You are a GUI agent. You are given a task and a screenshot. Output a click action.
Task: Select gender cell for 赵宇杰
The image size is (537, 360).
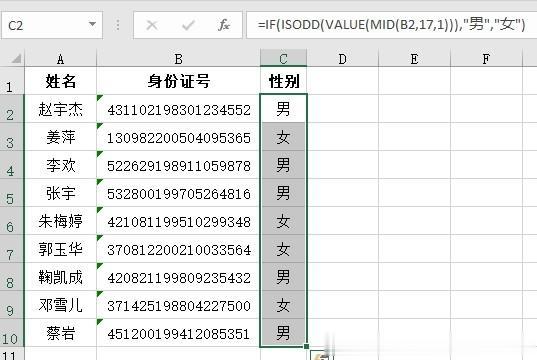(284, 109)
